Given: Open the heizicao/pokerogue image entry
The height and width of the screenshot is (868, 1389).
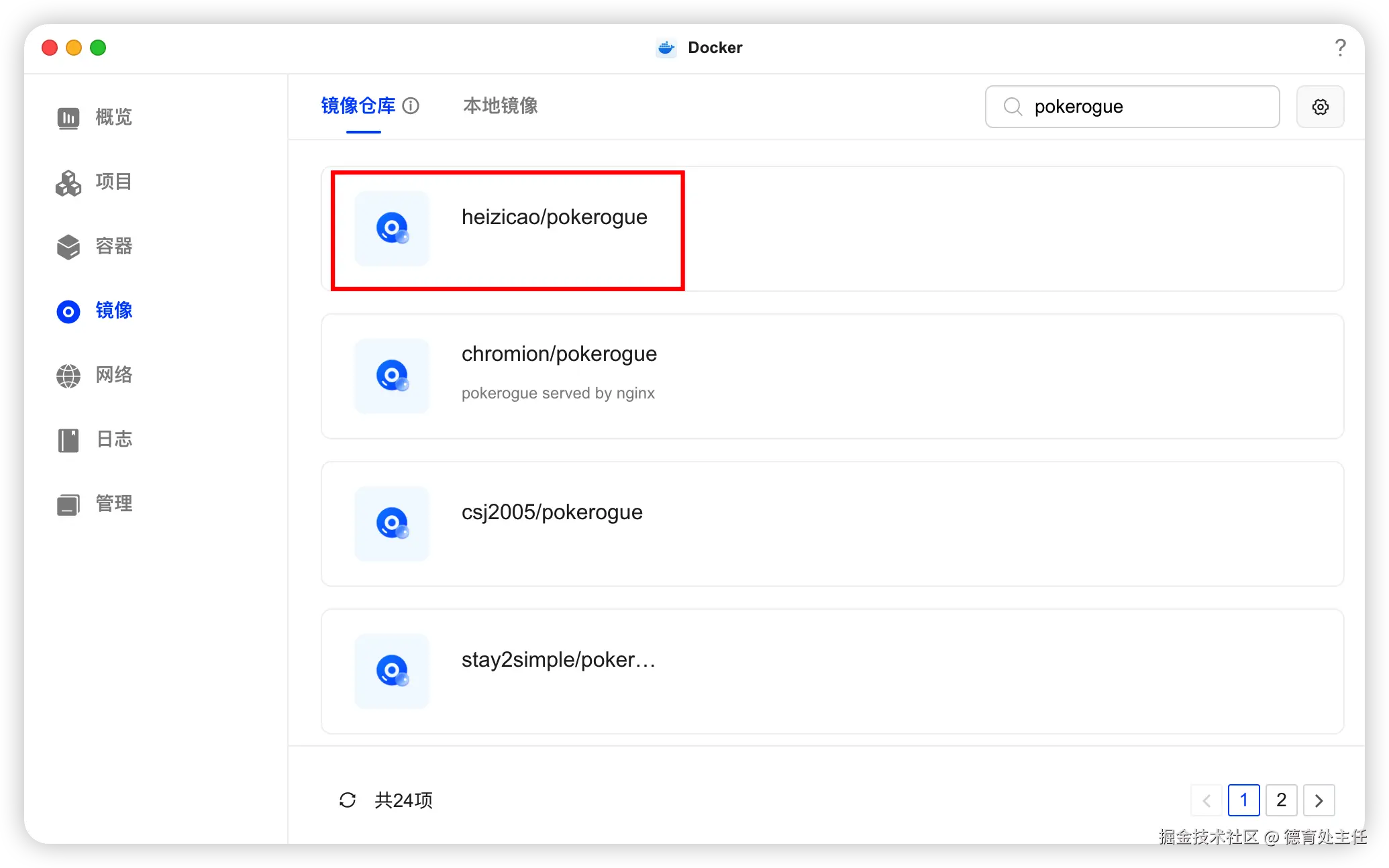Looking at the screenshot, I should [x=554, y=217].
